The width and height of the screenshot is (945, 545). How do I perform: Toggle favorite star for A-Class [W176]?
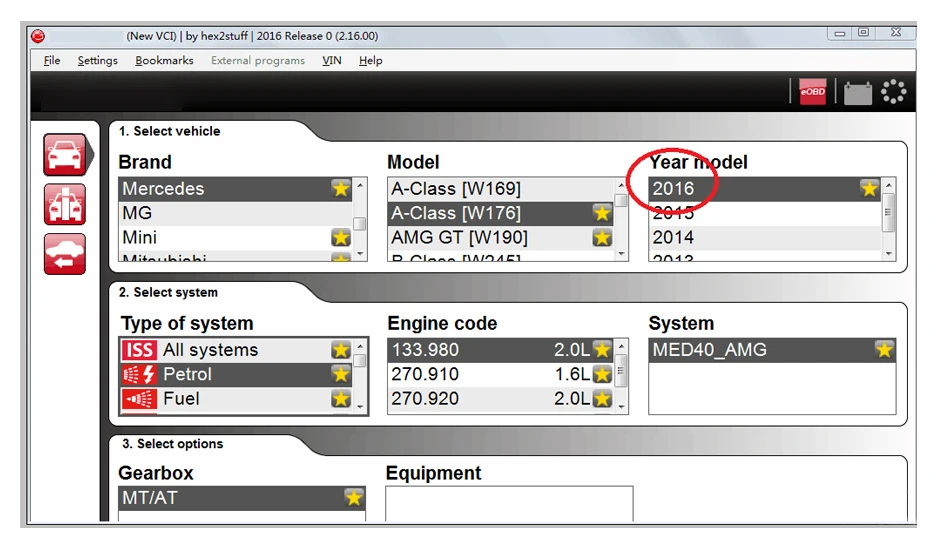pos(601,213)
